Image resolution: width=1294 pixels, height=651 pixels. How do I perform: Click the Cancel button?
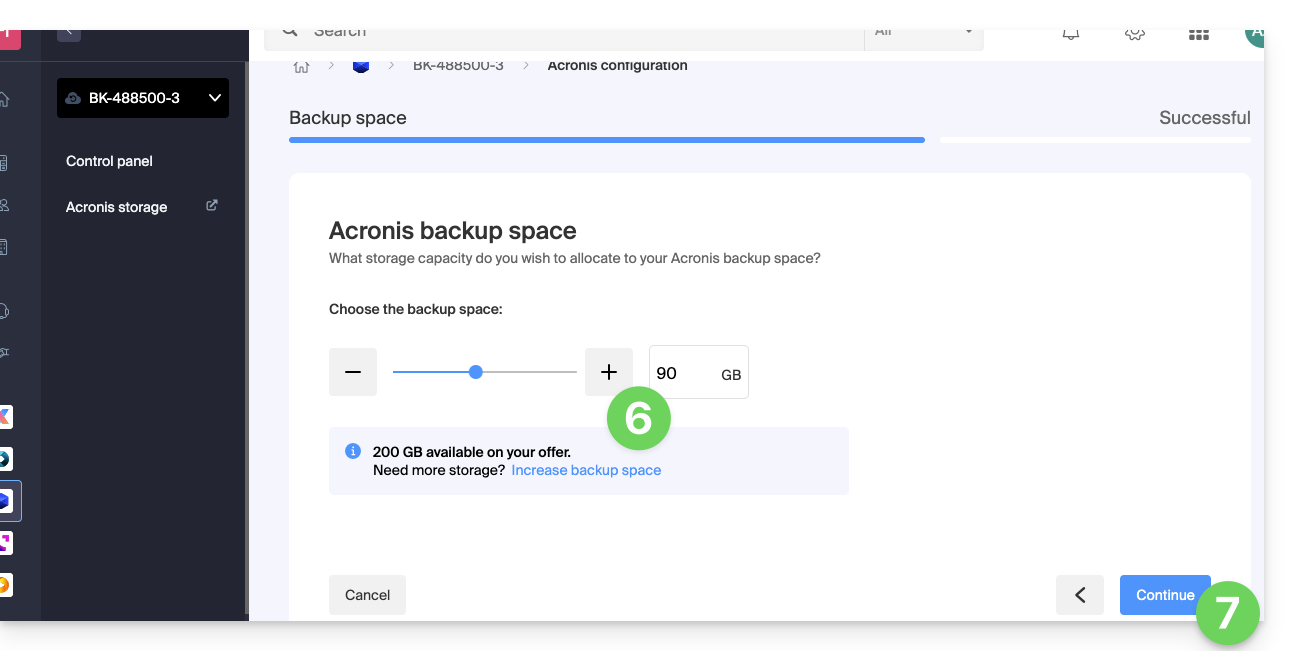point(367,595)
